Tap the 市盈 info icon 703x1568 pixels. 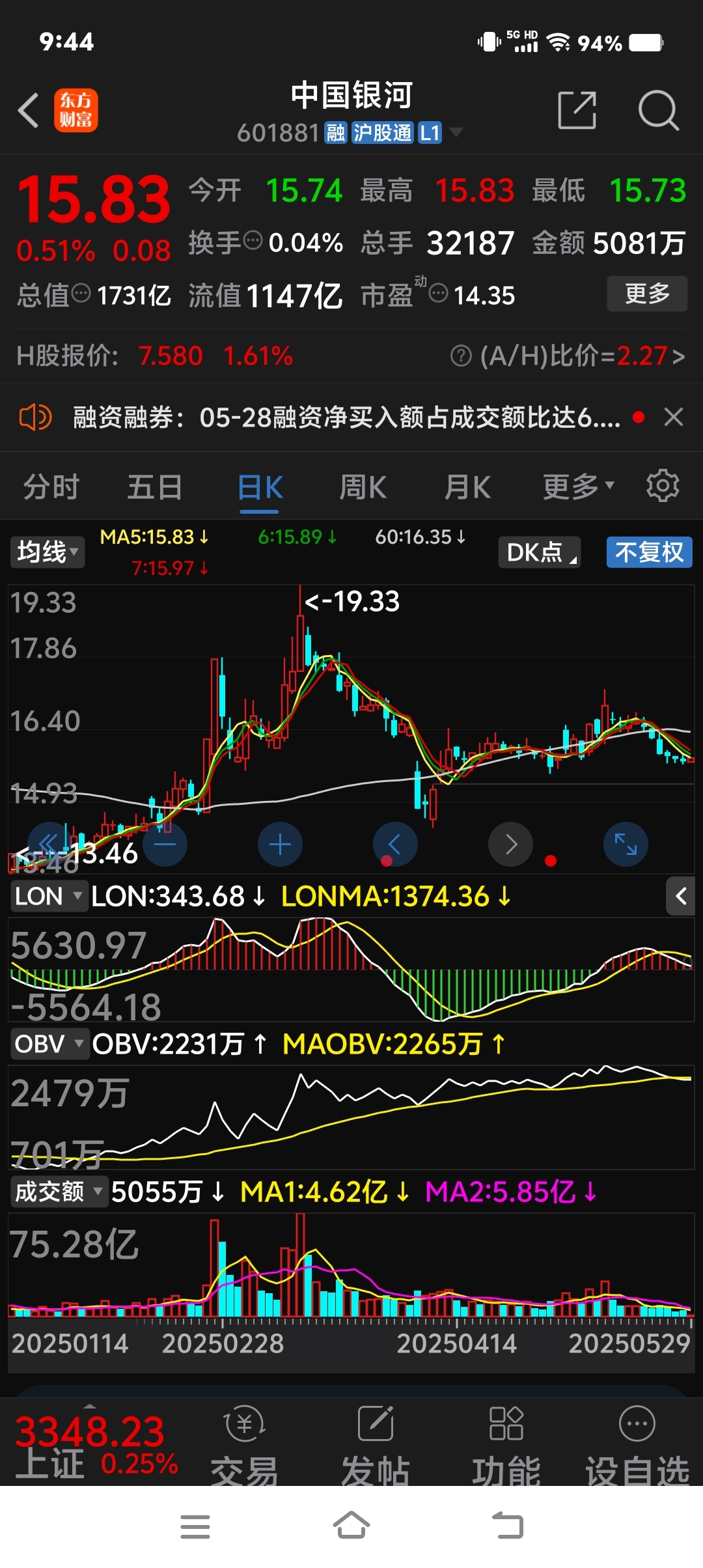(x=439, y=294)
